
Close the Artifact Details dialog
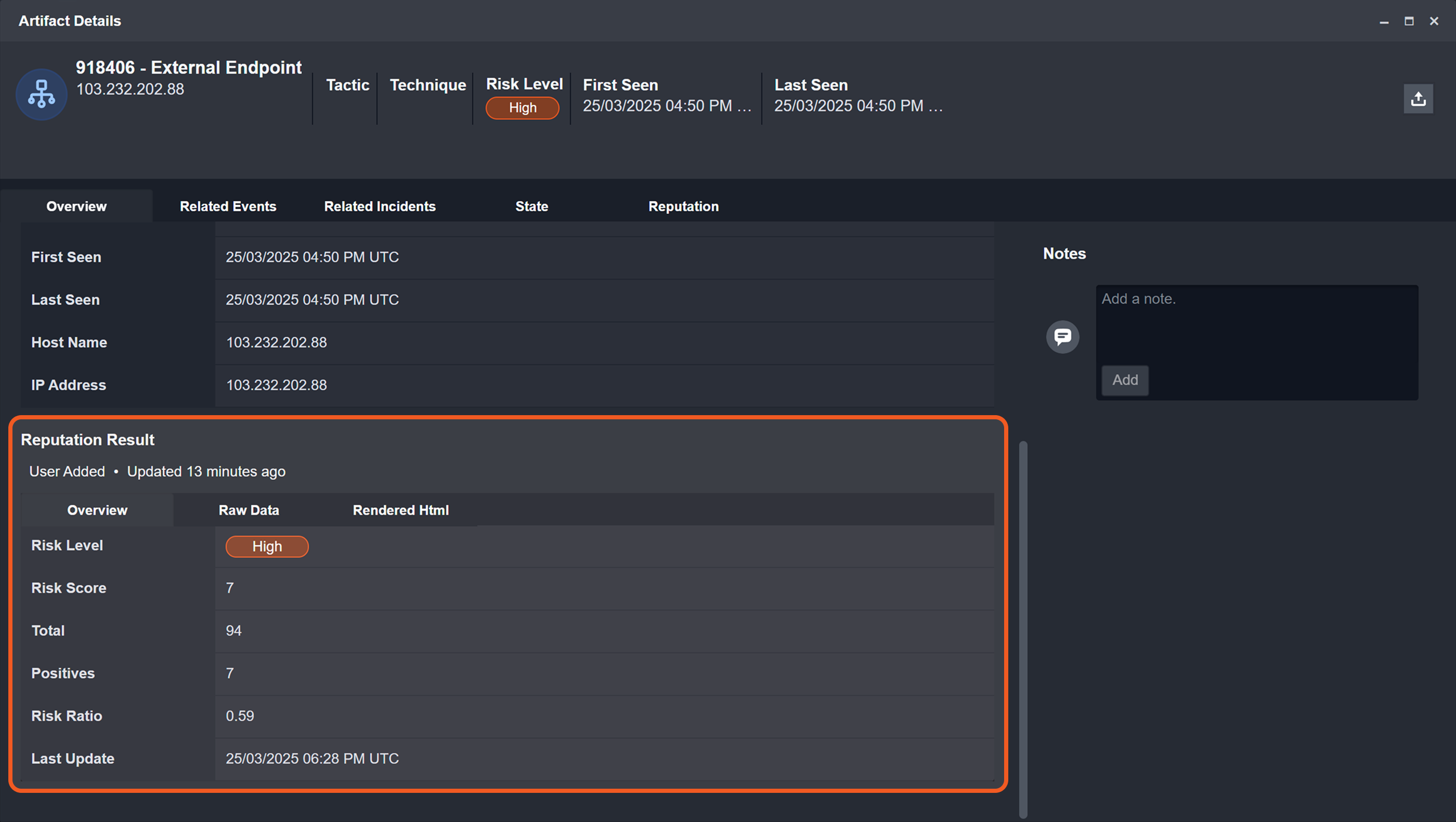coord(1434,21)
